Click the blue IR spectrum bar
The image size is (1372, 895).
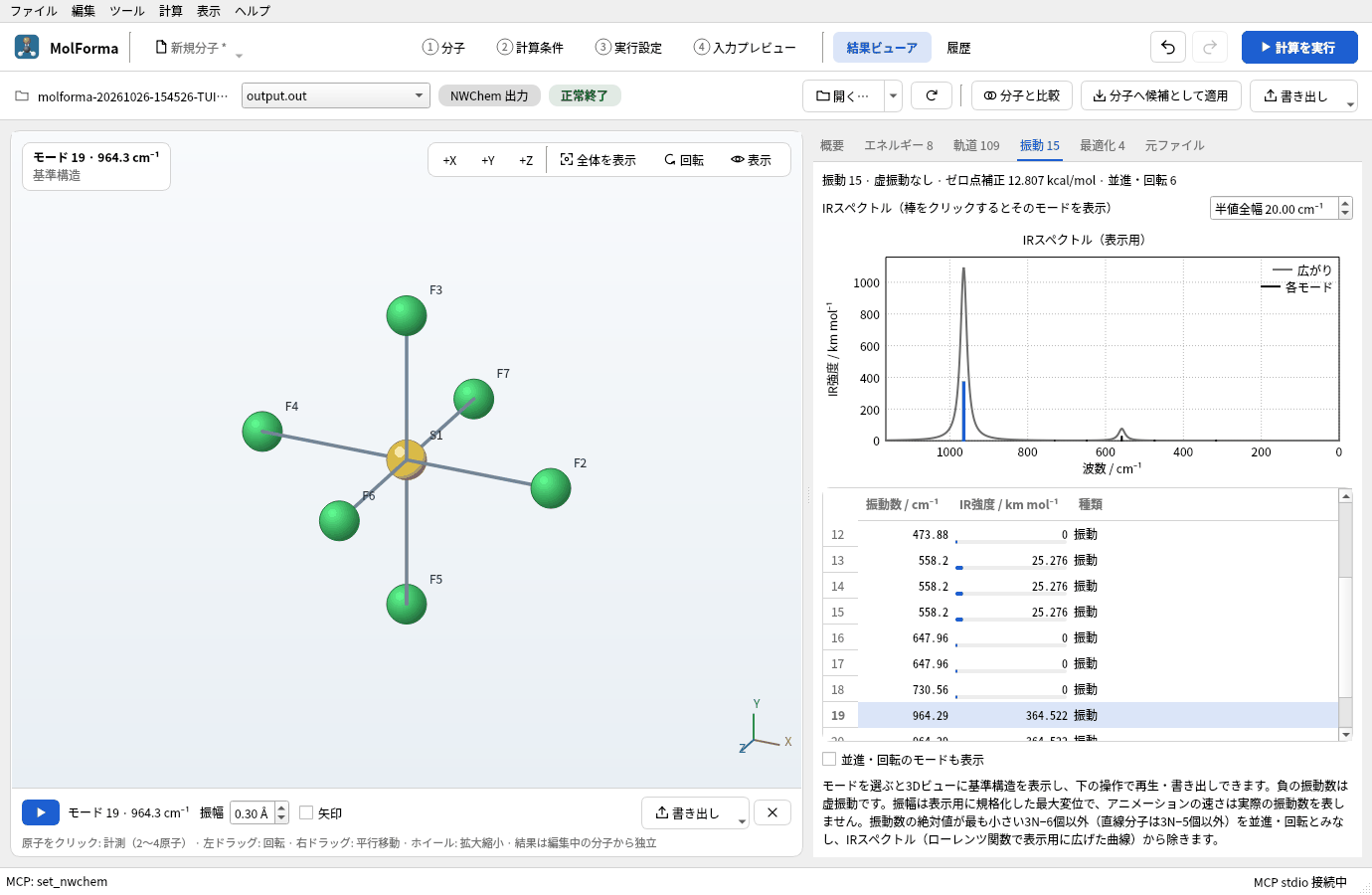coord(963,410)
